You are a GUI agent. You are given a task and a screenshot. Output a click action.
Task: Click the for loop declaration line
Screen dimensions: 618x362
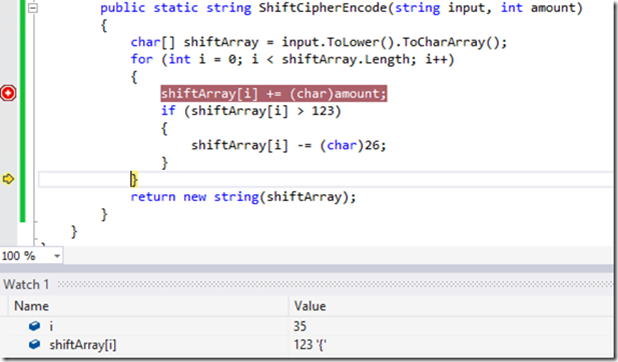[x=292, y=59]
